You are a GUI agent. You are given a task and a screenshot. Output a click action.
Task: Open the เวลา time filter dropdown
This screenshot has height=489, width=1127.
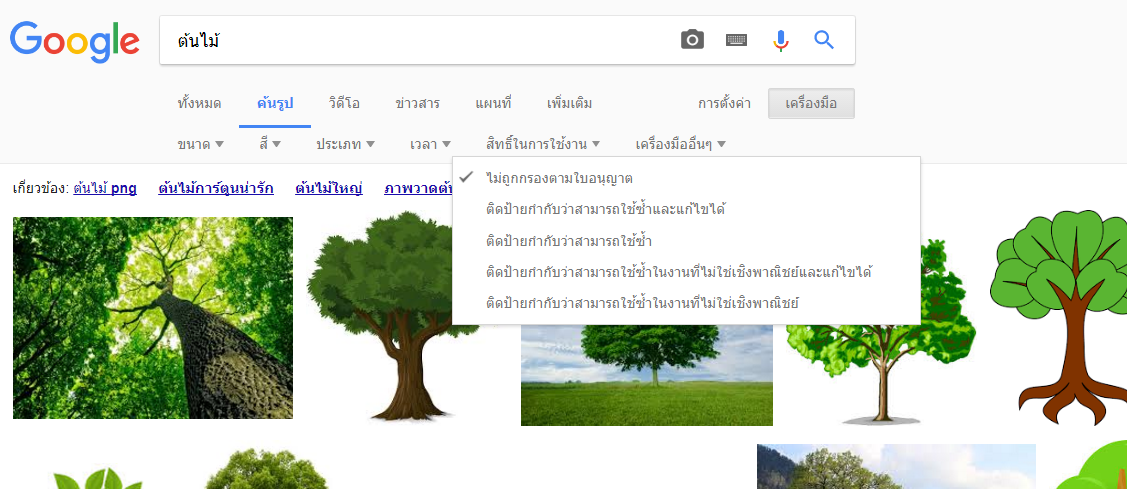coord(430,144)
